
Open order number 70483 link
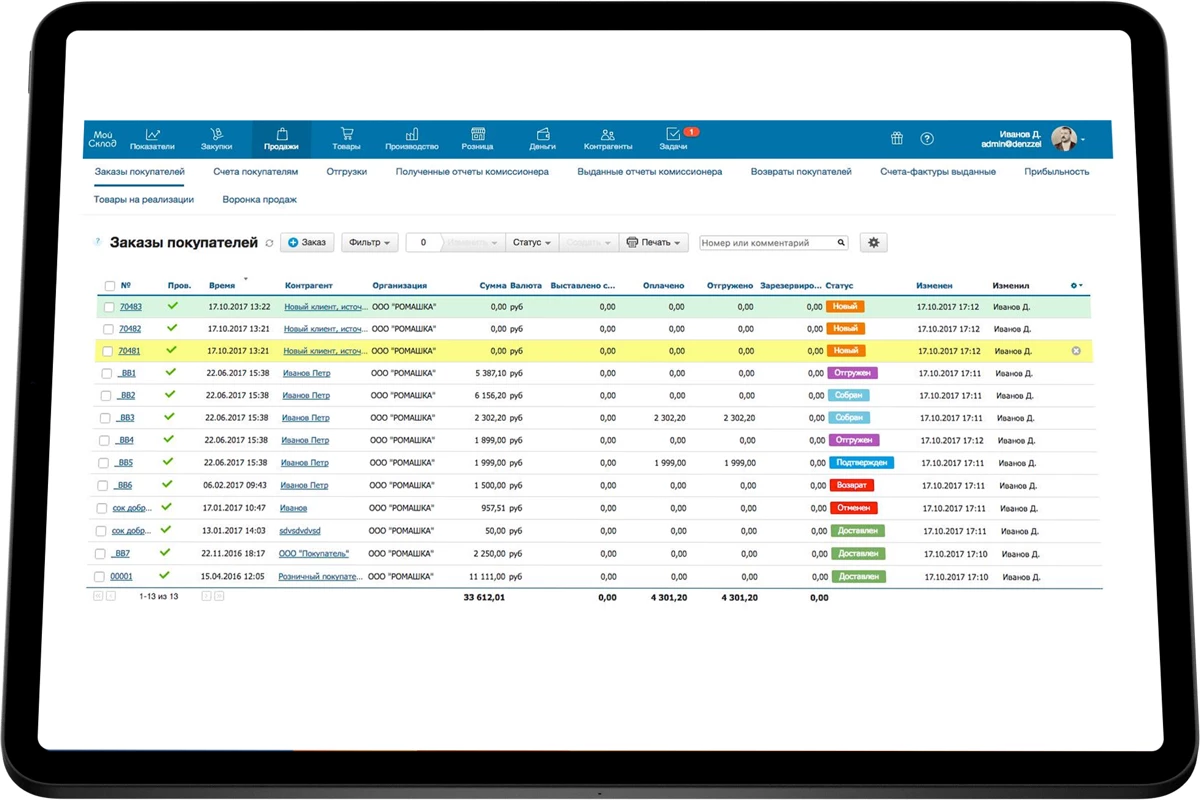[130, 307]
